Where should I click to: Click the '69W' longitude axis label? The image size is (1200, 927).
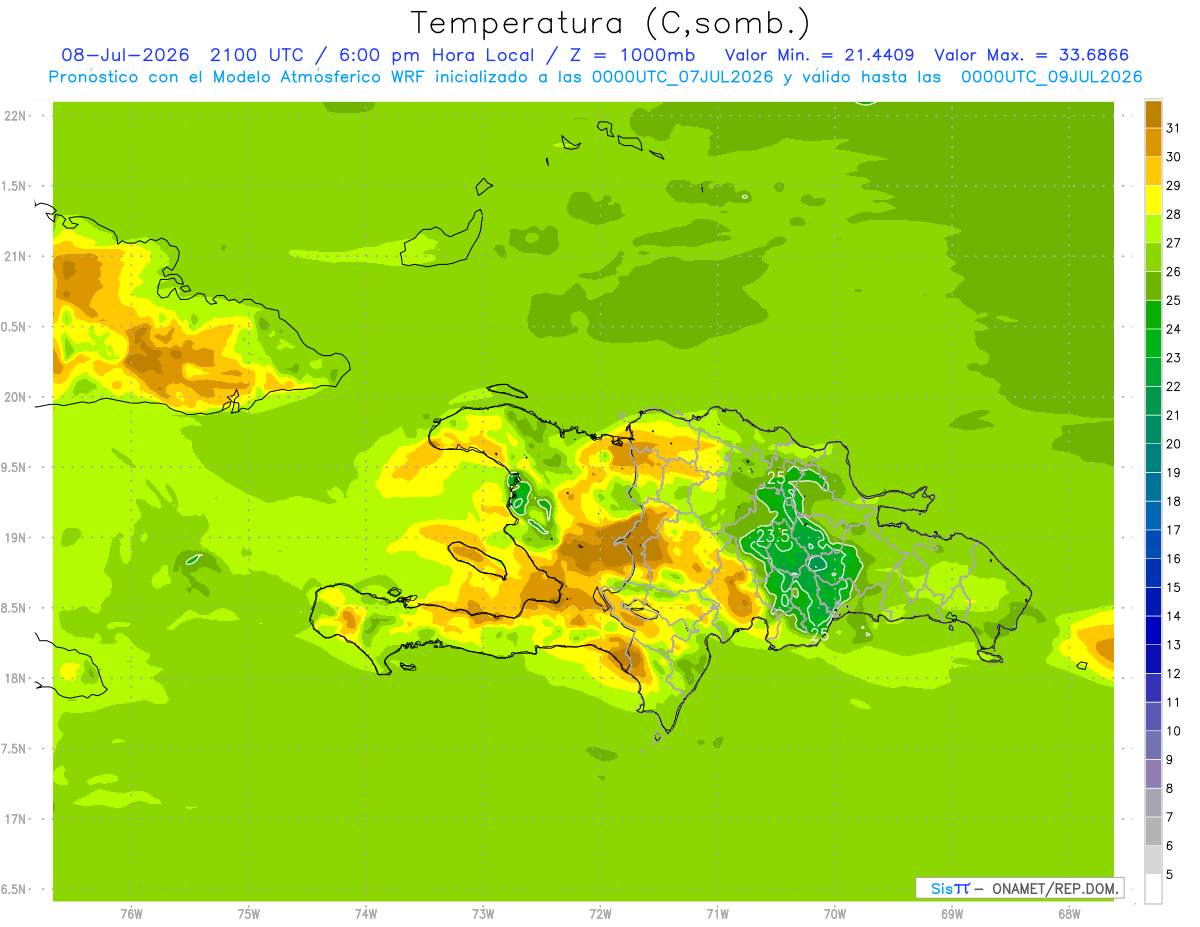click(x=952, y=913)
